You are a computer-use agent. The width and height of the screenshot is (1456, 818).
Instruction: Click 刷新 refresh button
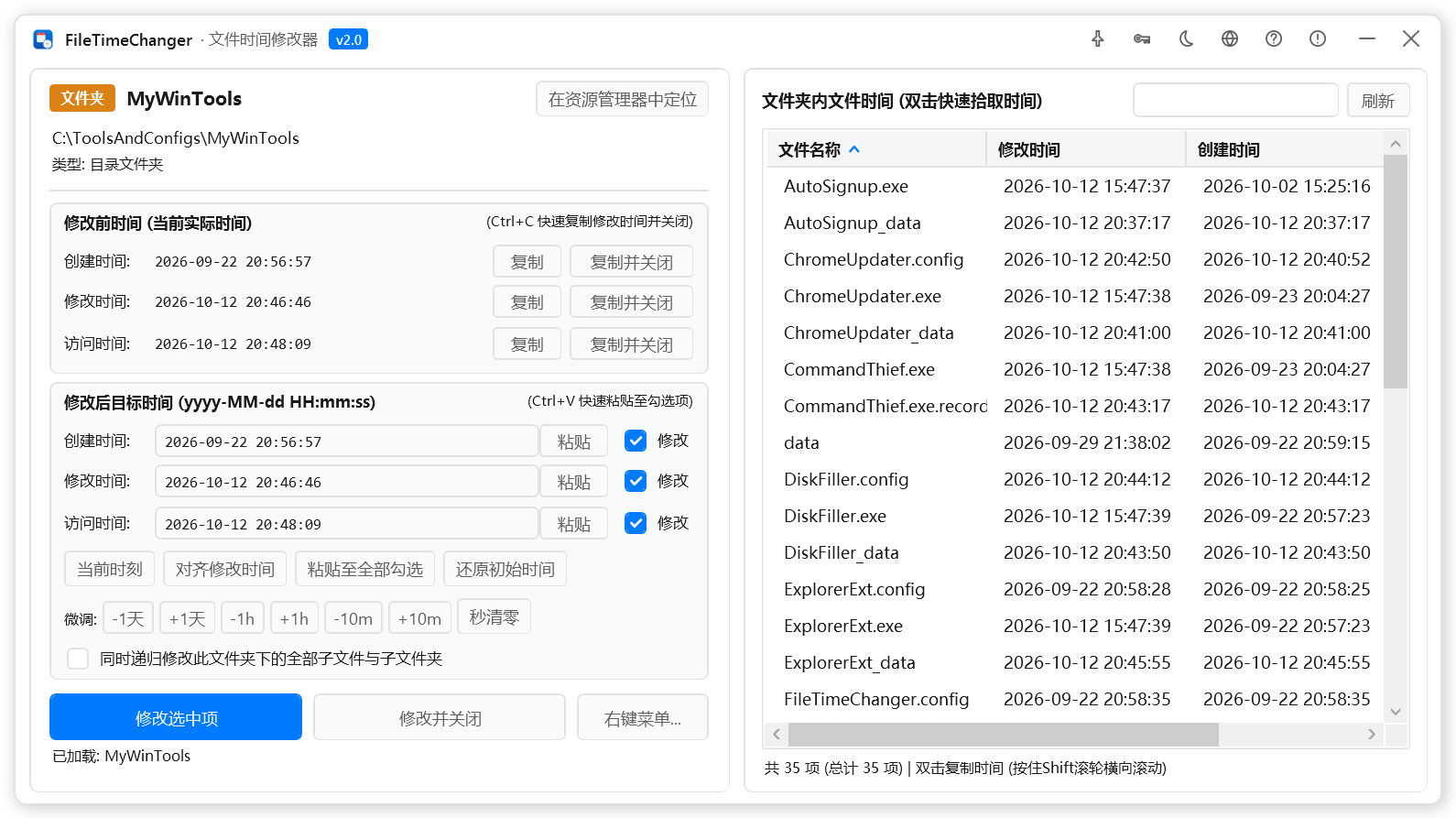1378,100
